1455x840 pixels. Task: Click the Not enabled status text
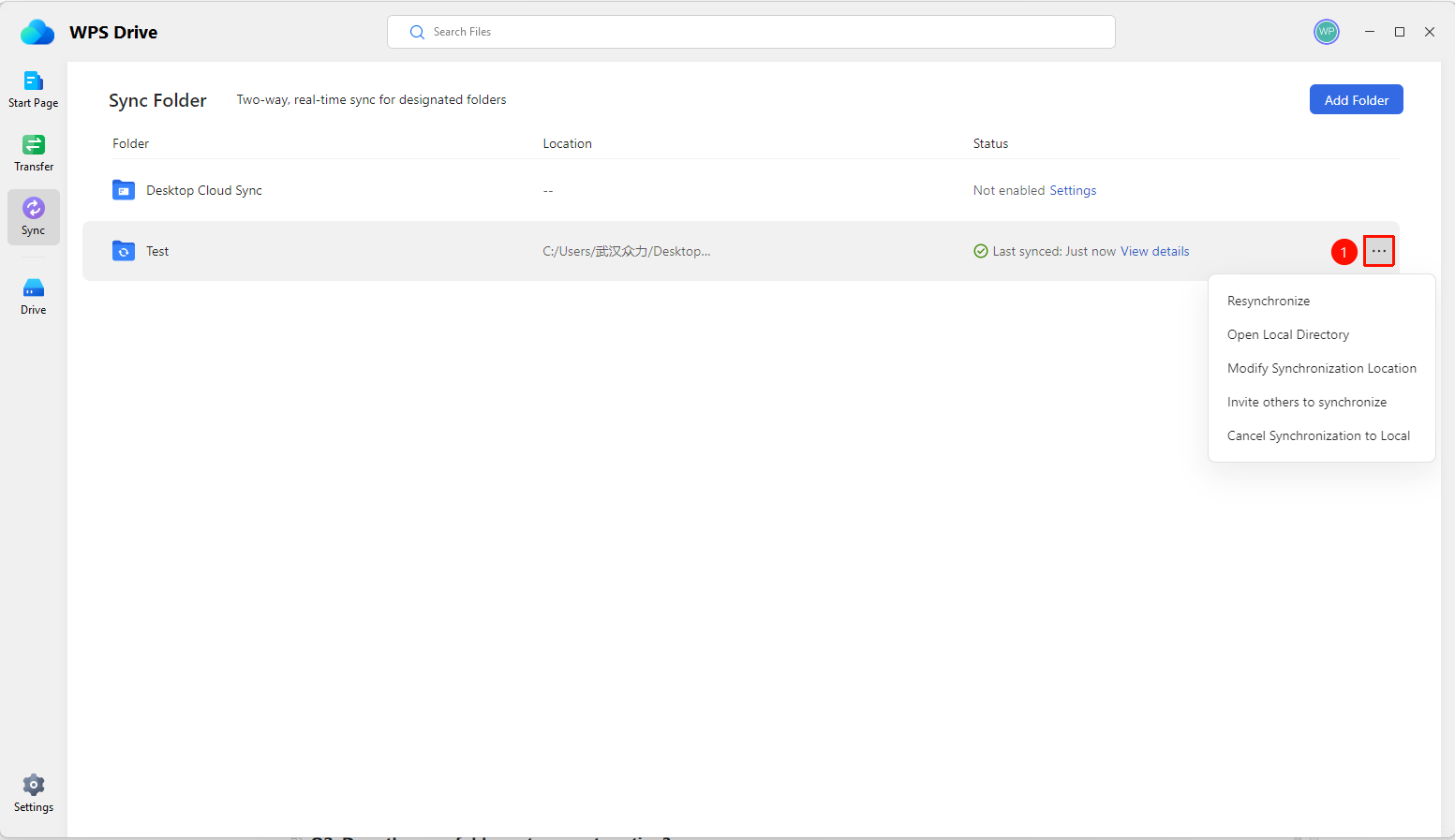point(1009,190)
